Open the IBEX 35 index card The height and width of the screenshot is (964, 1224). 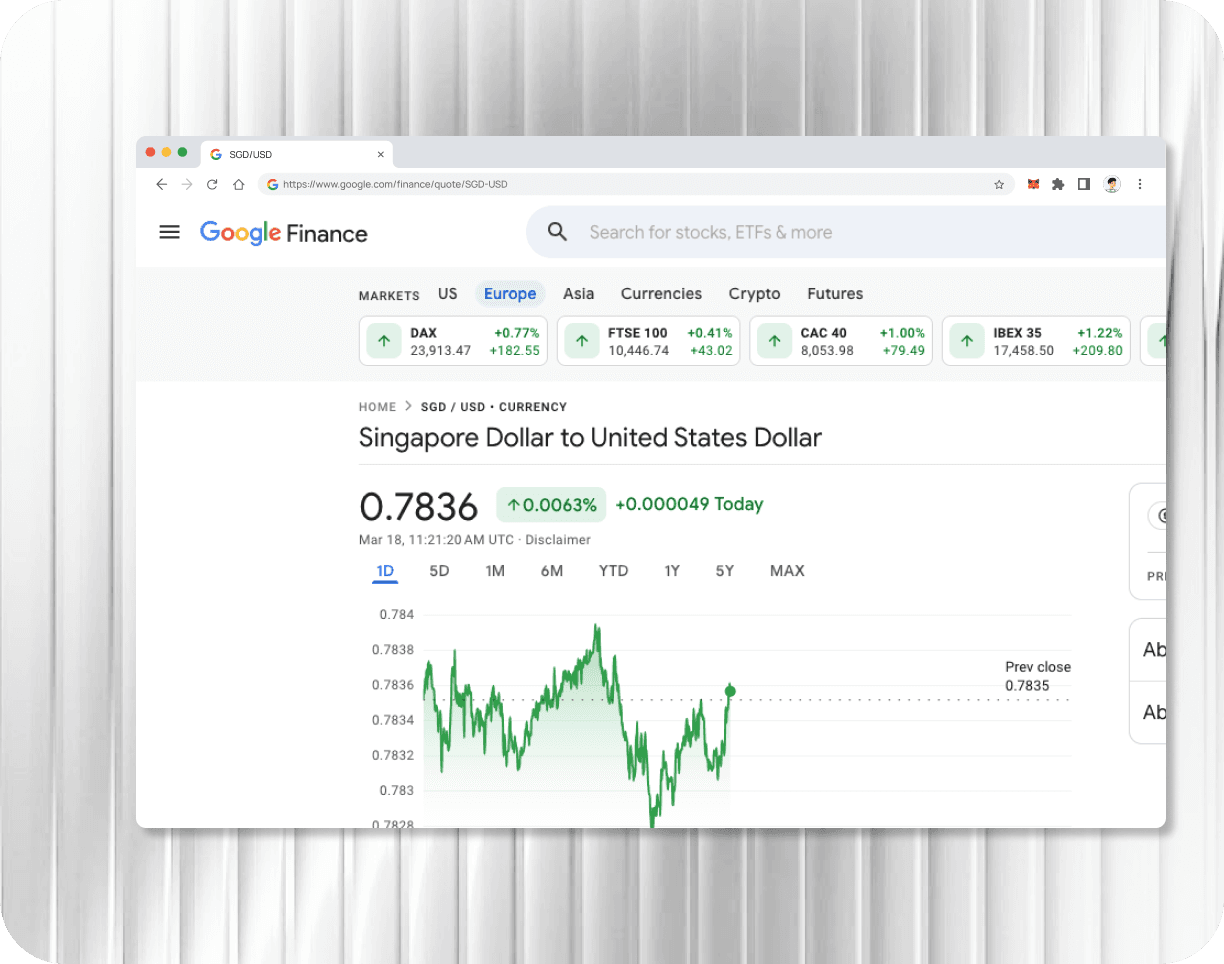pyautogui.click(x=1036, y=341)
